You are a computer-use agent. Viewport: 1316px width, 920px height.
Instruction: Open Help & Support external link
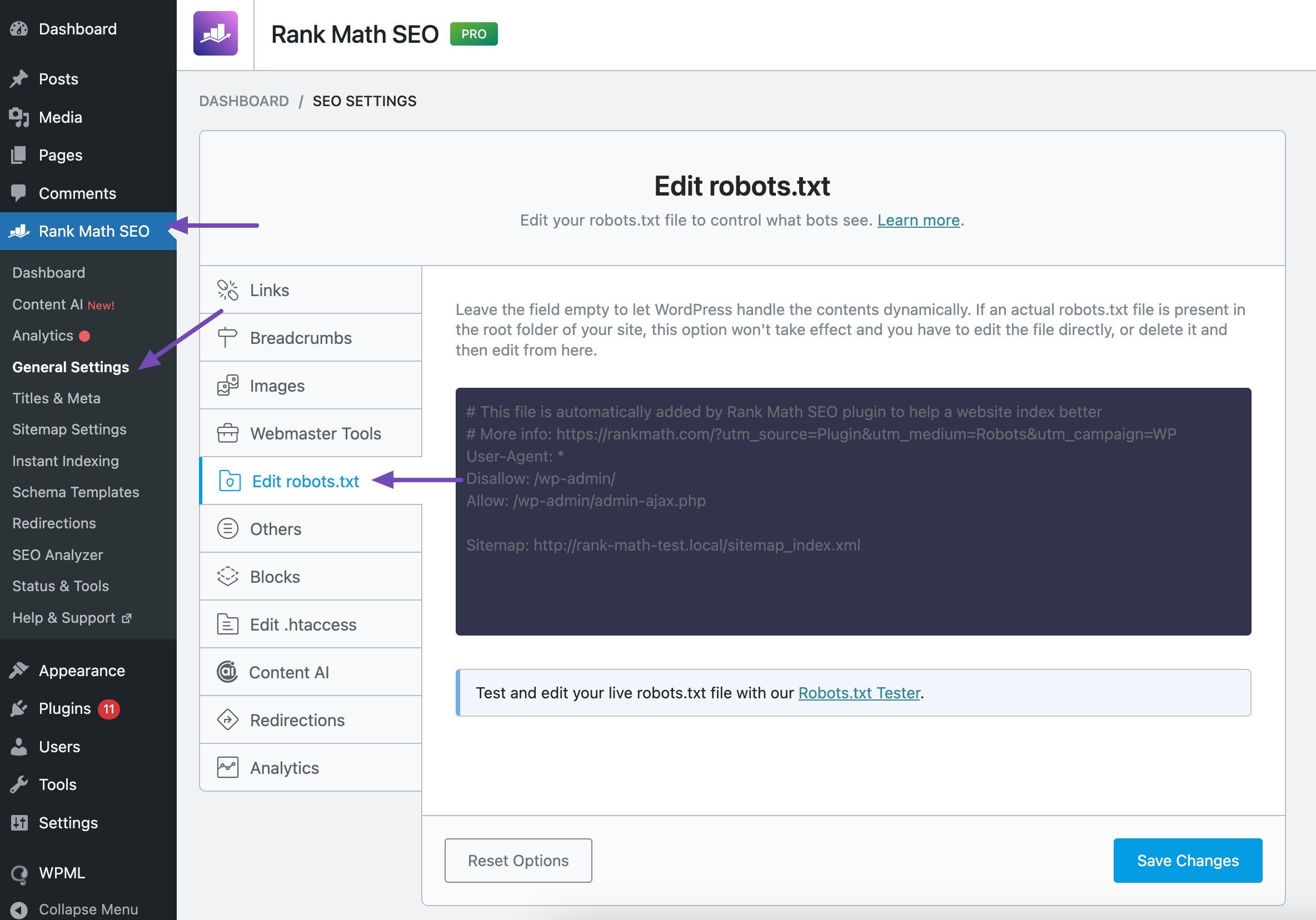coord(72,618)
